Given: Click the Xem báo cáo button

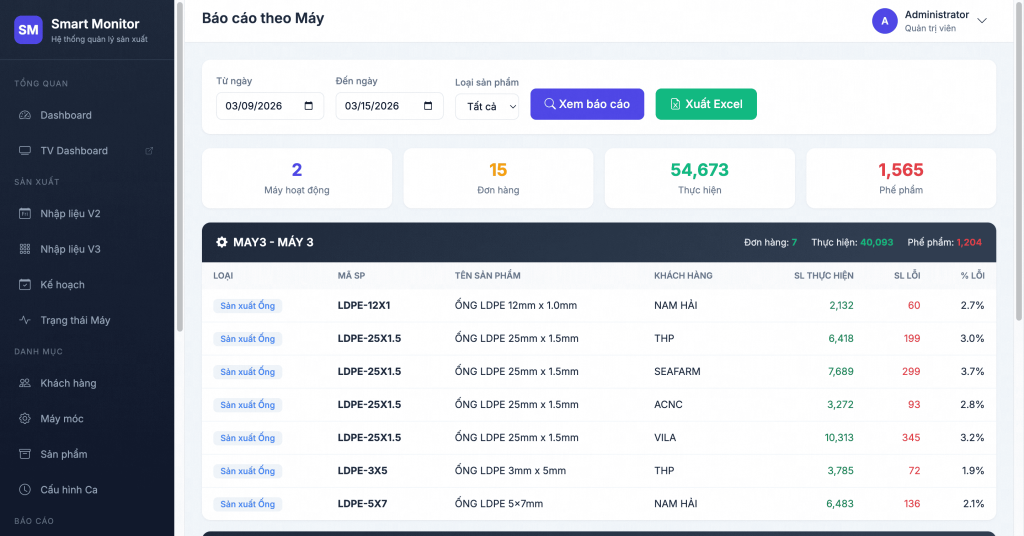Looking at the screenshot, I should tap(587, 104).
